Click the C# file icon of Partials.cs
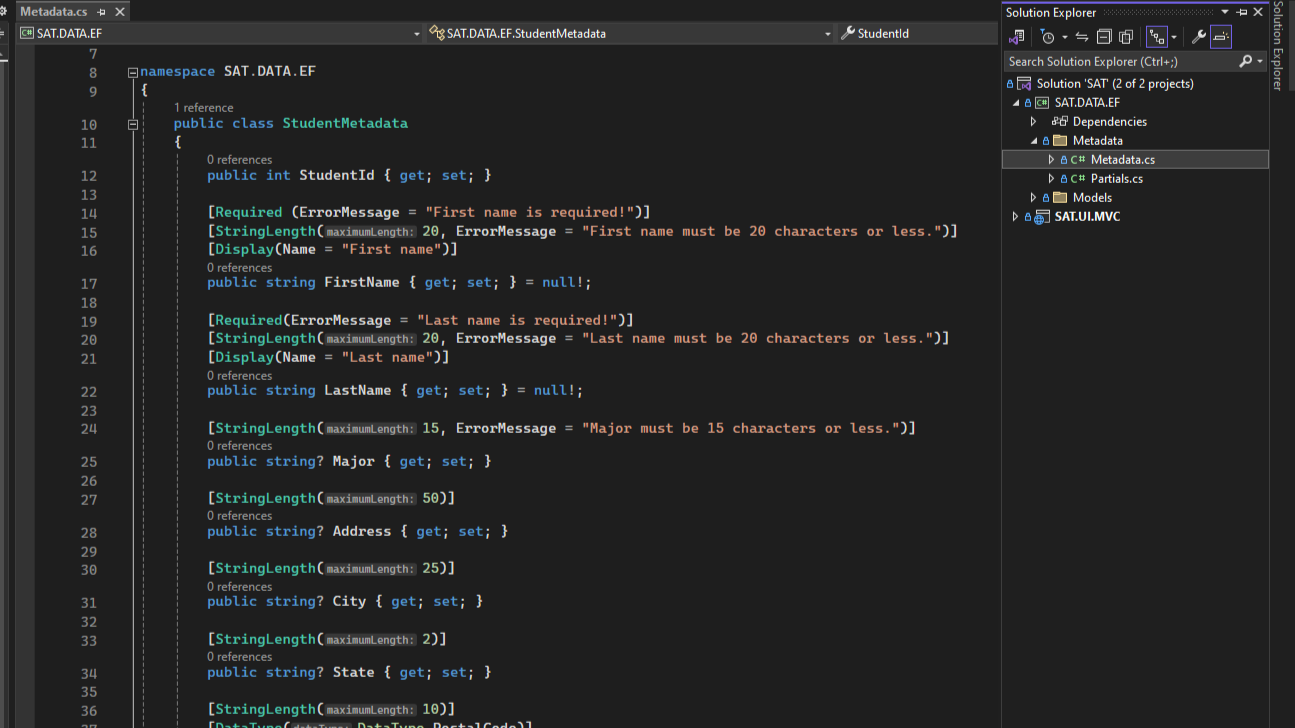 tap(1078, 178)
